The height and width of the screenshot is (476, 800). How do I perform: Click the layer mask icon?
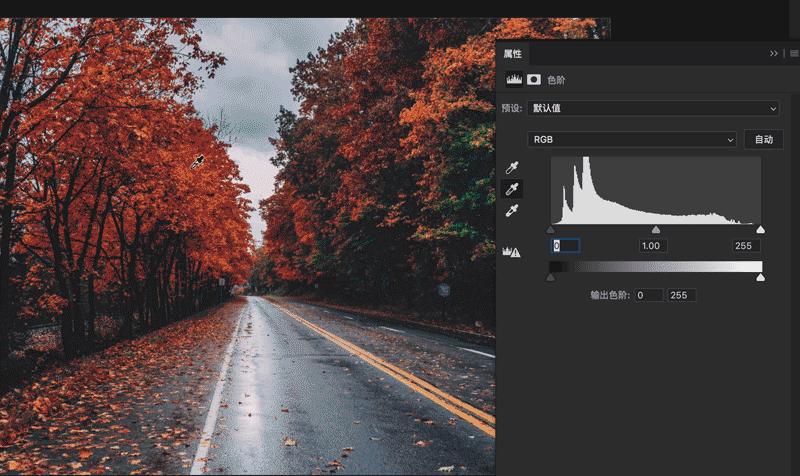tap(534, 79)
